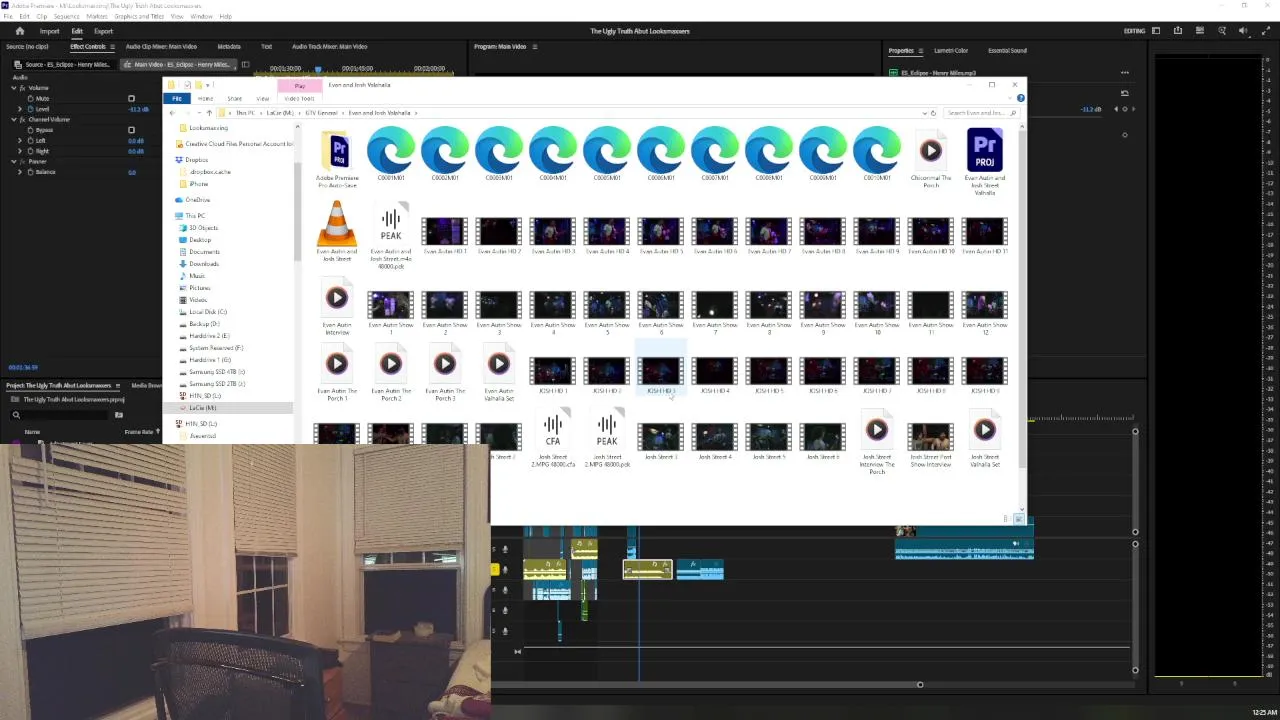Select the Evan Autin and Josh Street VLC file
This screenshot has width=1280, height=720.
point(337,232)
